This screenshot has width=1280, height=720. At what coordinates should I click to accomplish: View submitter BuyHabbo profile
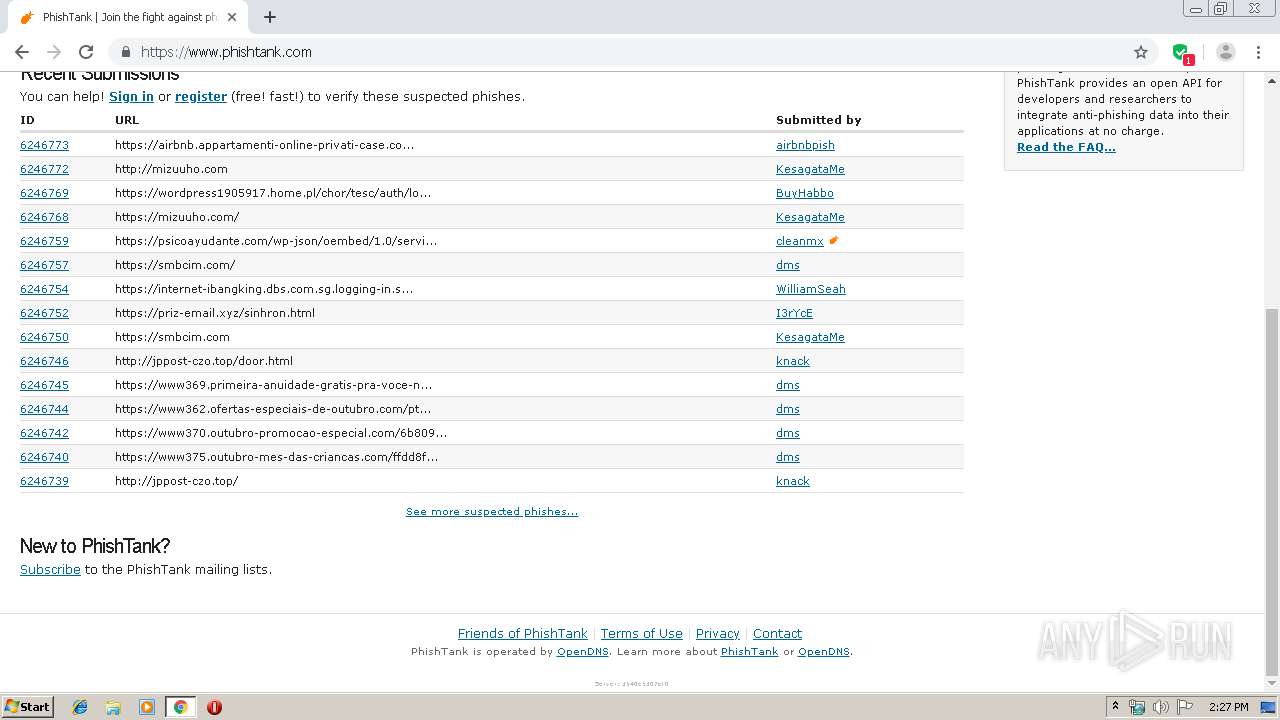[x=804, y=193]
